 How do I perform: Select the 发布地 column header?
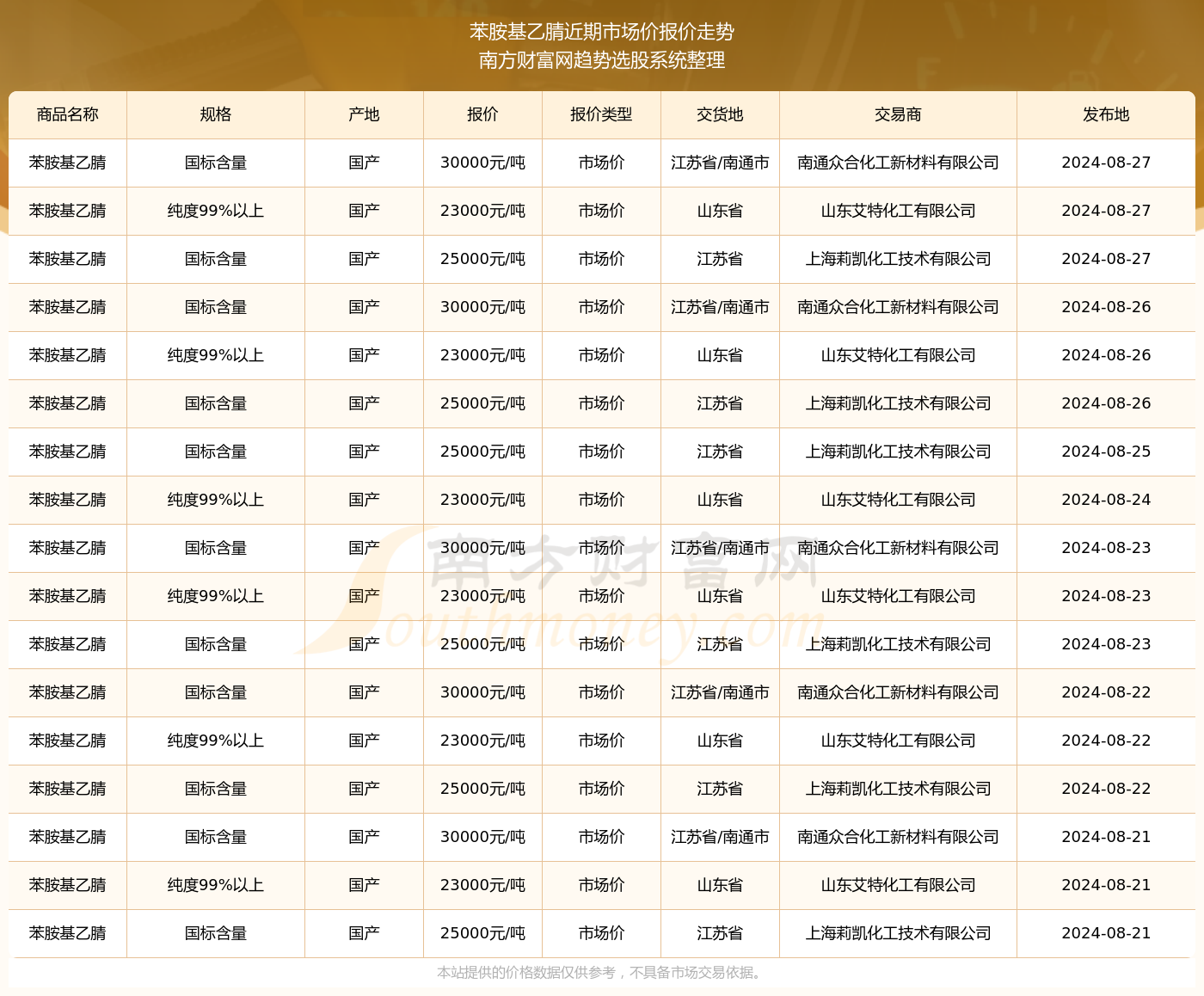[x=1106, y=114]
